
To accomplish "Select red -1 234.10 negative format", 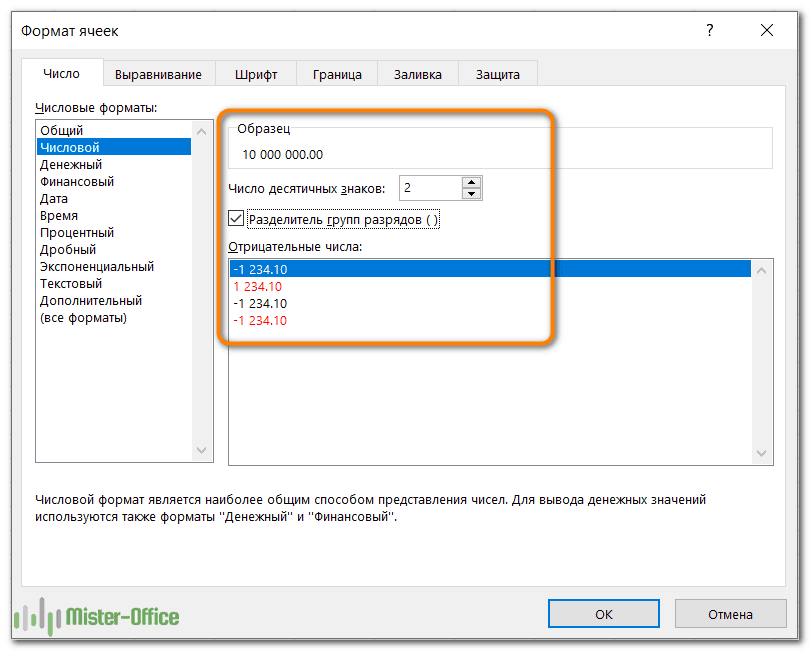I will [x=259, y=320].
